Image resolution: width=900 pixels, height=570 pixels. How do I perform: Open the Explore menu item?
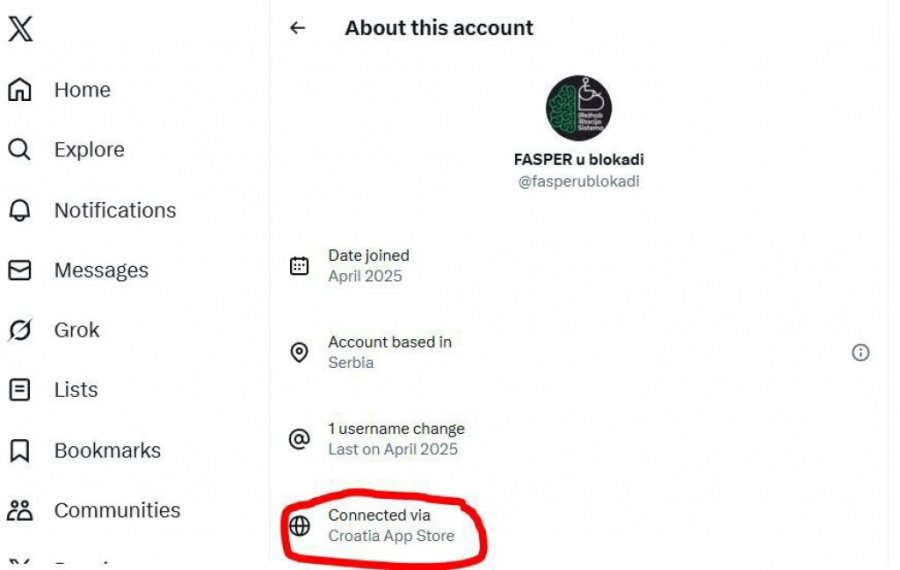pos(89,150)
